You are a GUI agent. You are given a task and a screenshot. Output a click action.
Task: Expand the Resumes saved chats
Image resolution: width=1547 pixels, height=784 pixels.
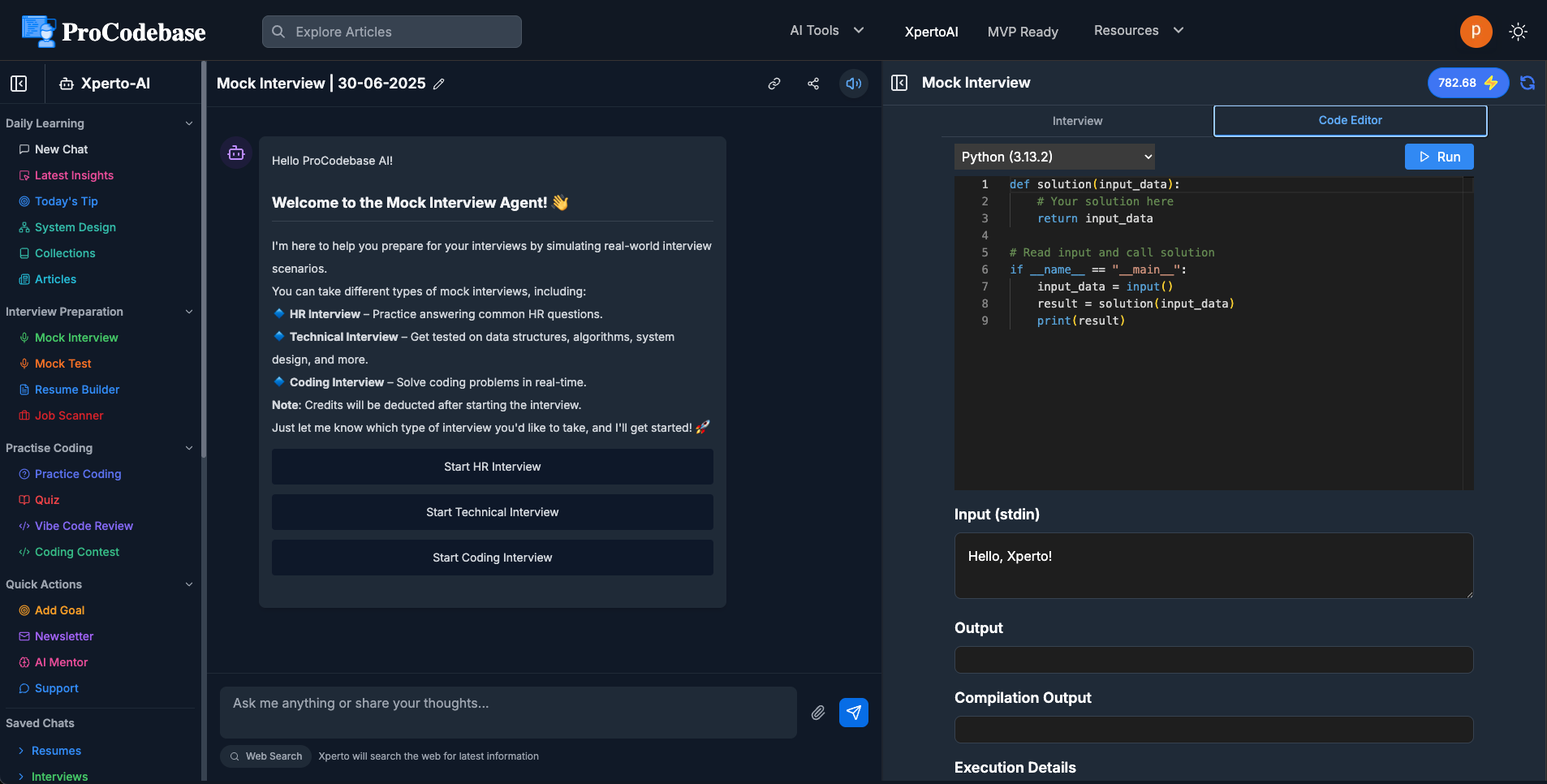coord(50,751)
